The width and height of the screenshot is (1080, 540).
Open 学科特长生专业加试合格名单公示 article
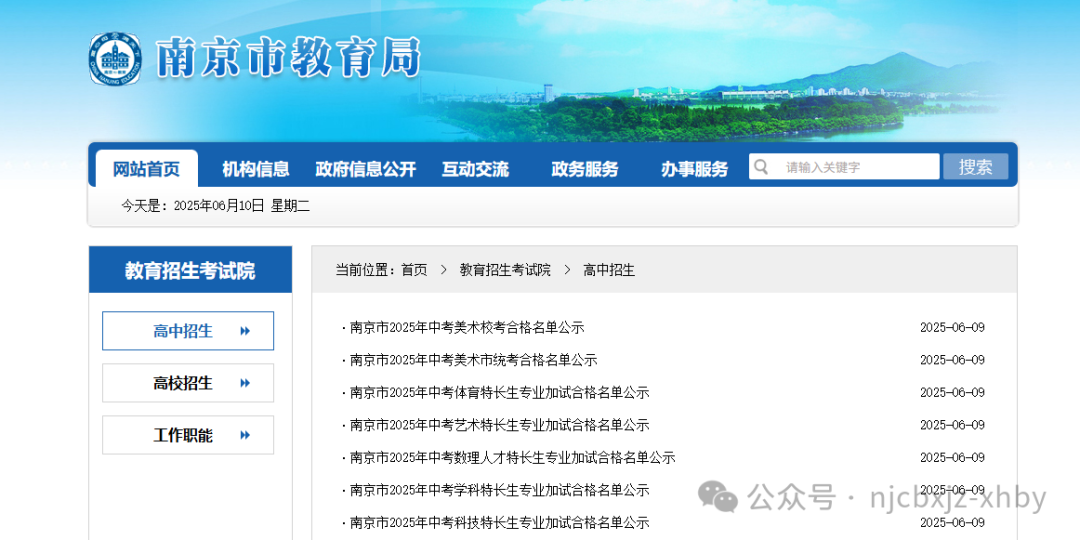499,490
